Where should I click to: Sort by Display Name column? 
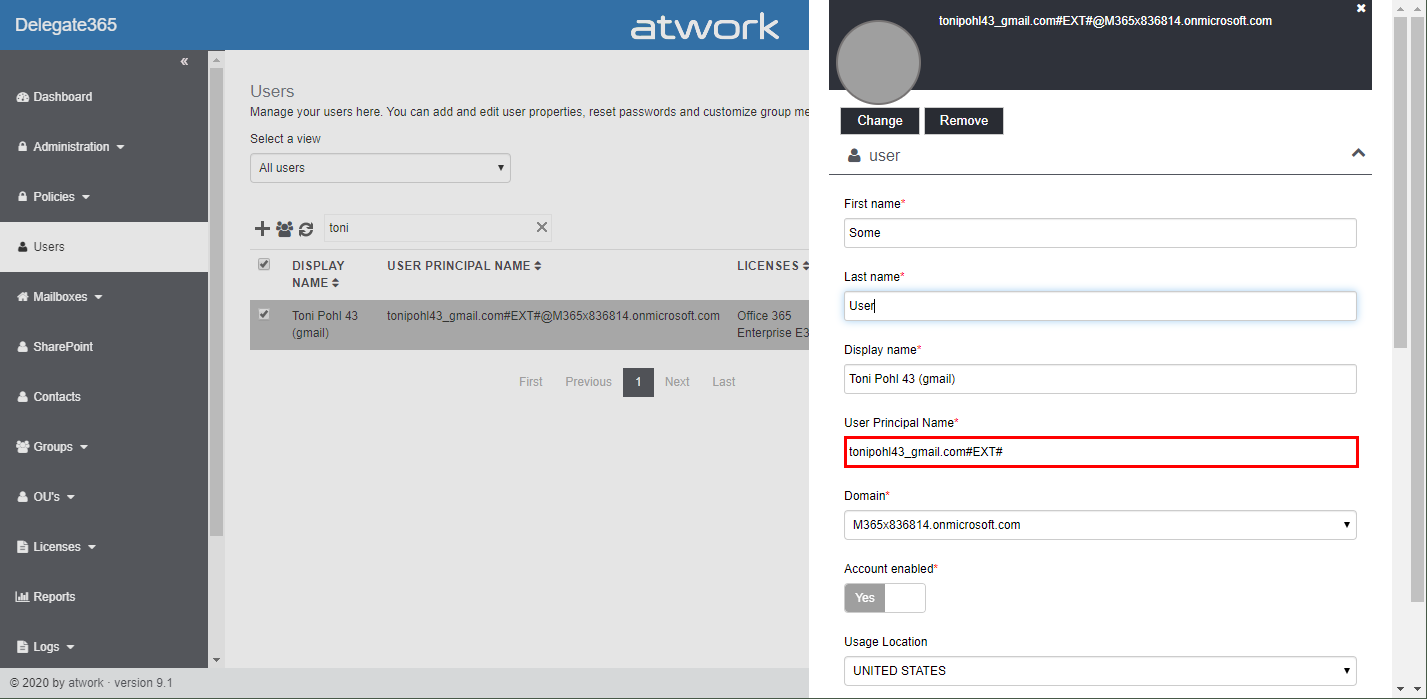pos(318,274)
